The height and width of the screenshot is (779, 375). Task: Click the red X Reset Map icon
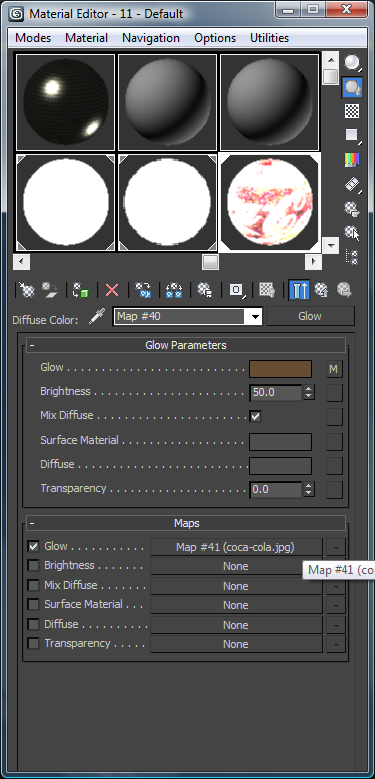112,290
